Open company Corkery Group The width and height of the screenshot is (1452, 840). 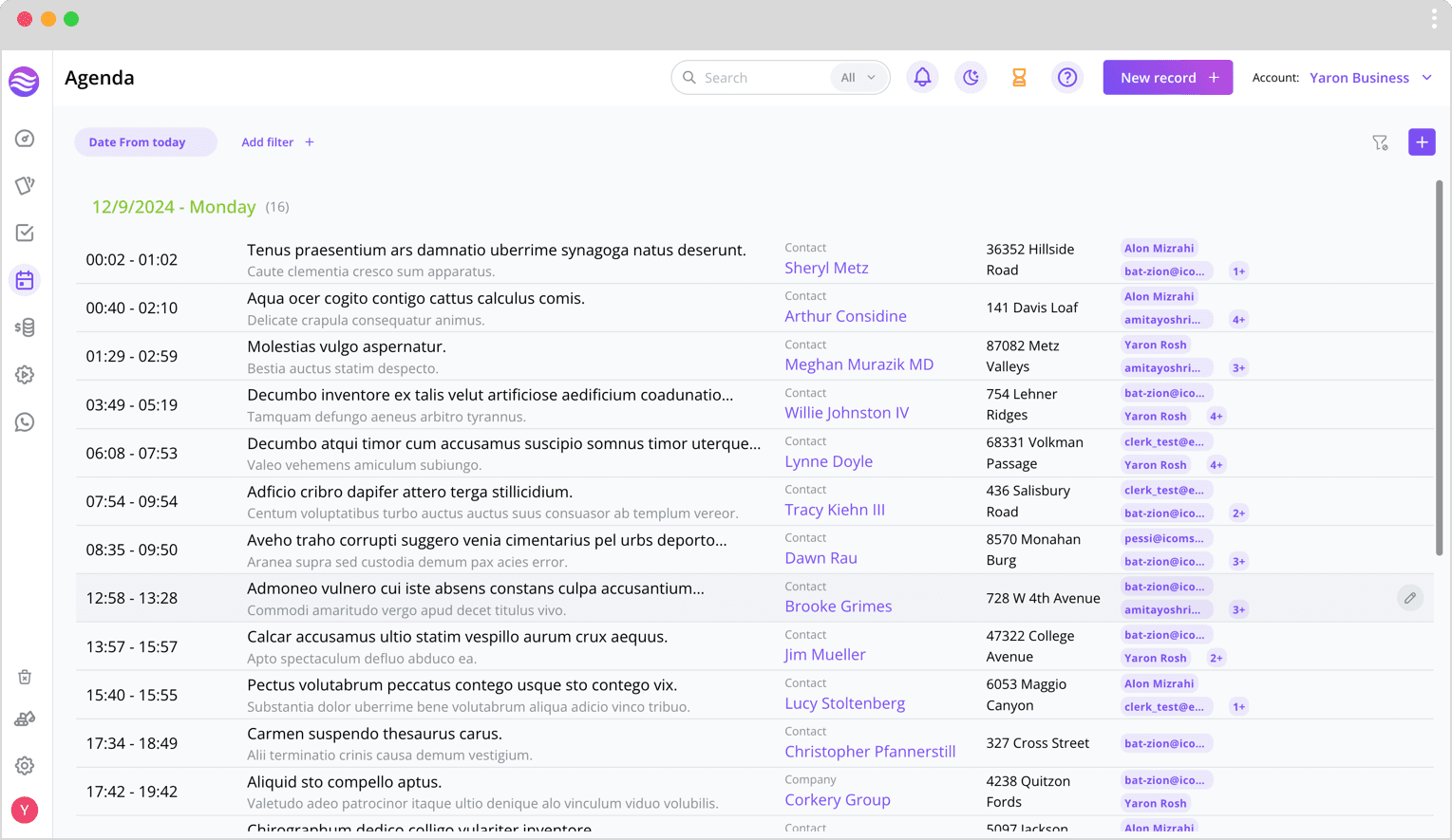[x=838, y=800]
